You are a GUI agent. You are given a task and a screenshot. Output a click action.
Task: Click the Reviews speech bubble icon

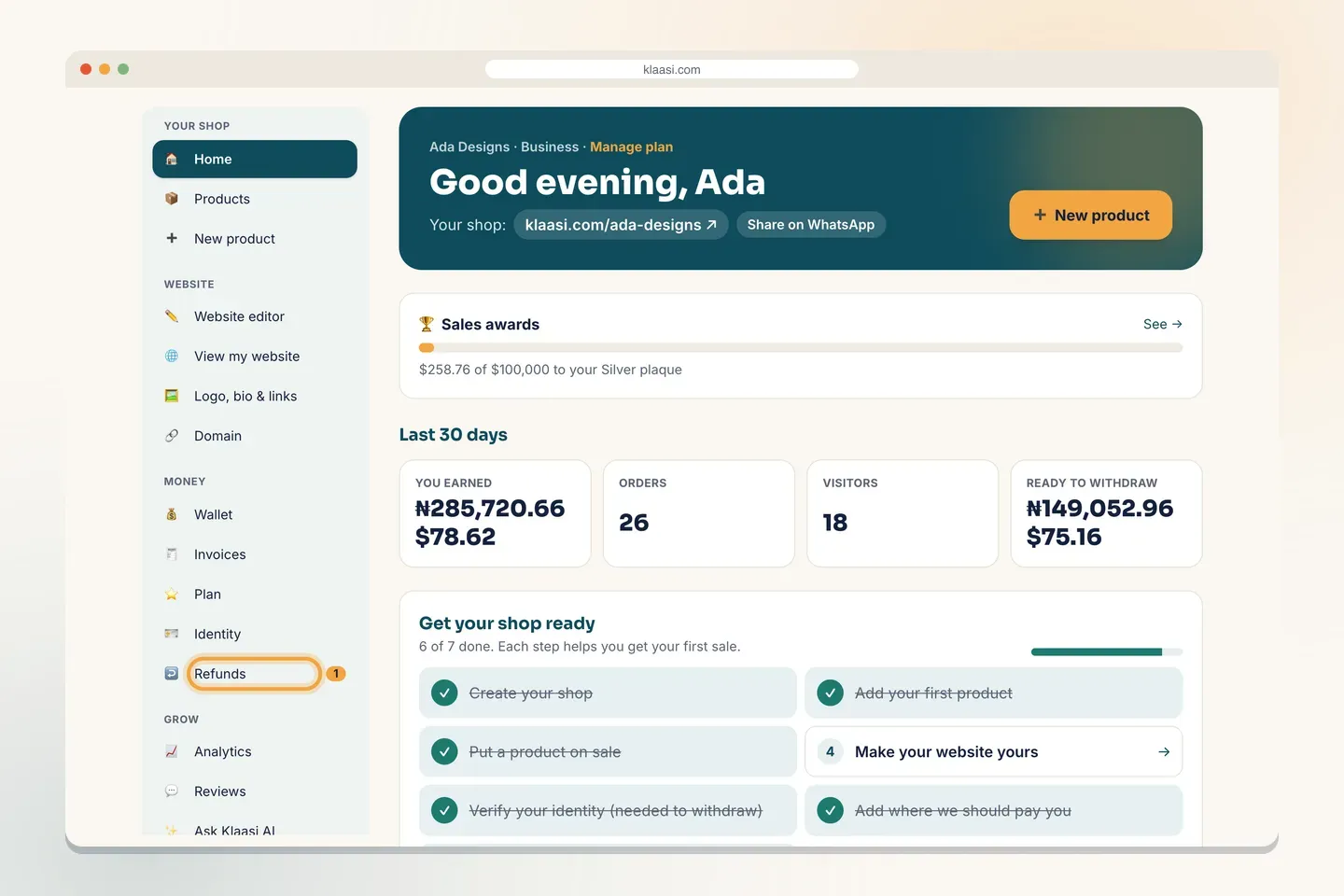point(172,791)
